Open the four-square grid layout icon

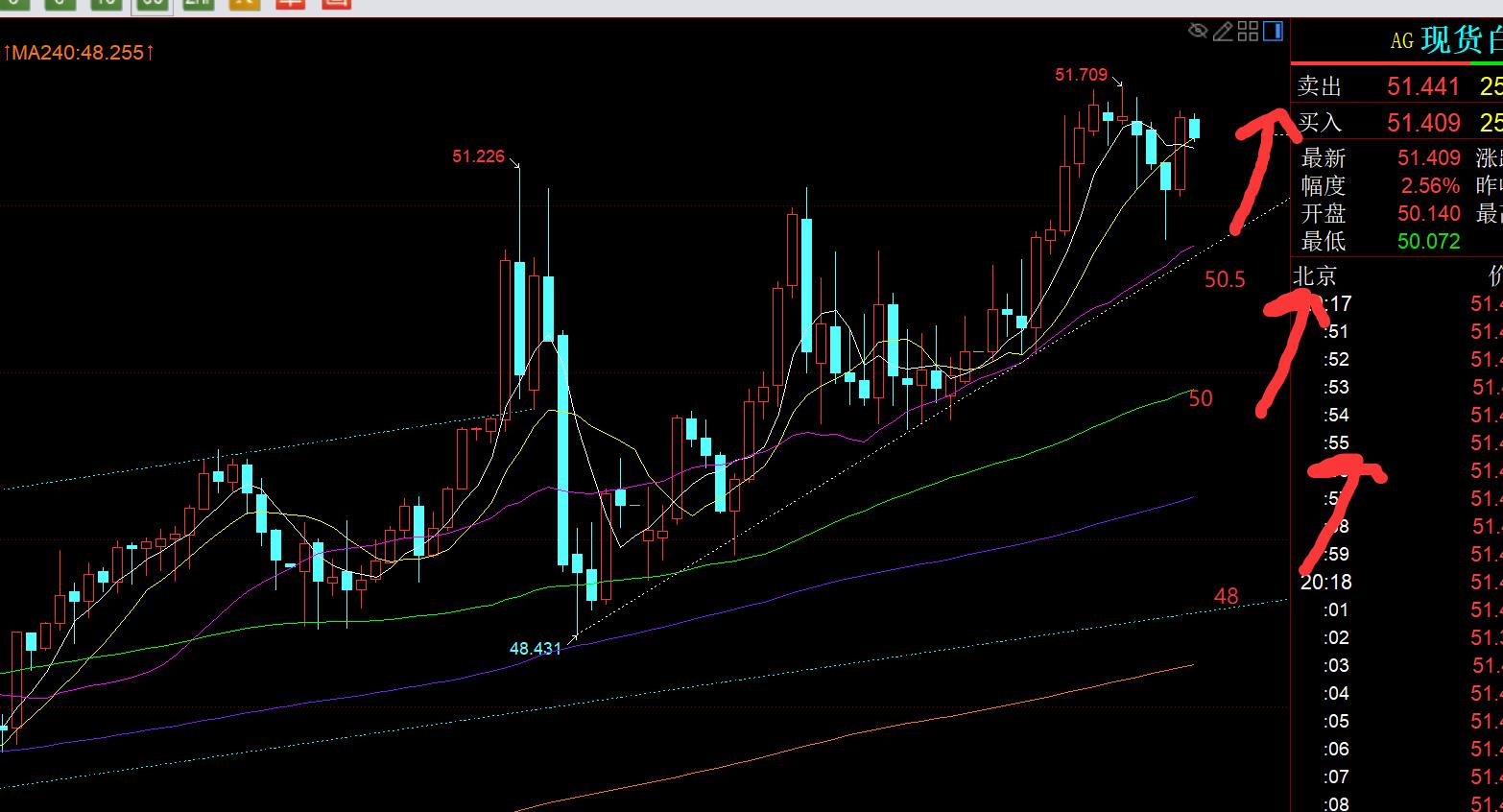pos(1248,32)
